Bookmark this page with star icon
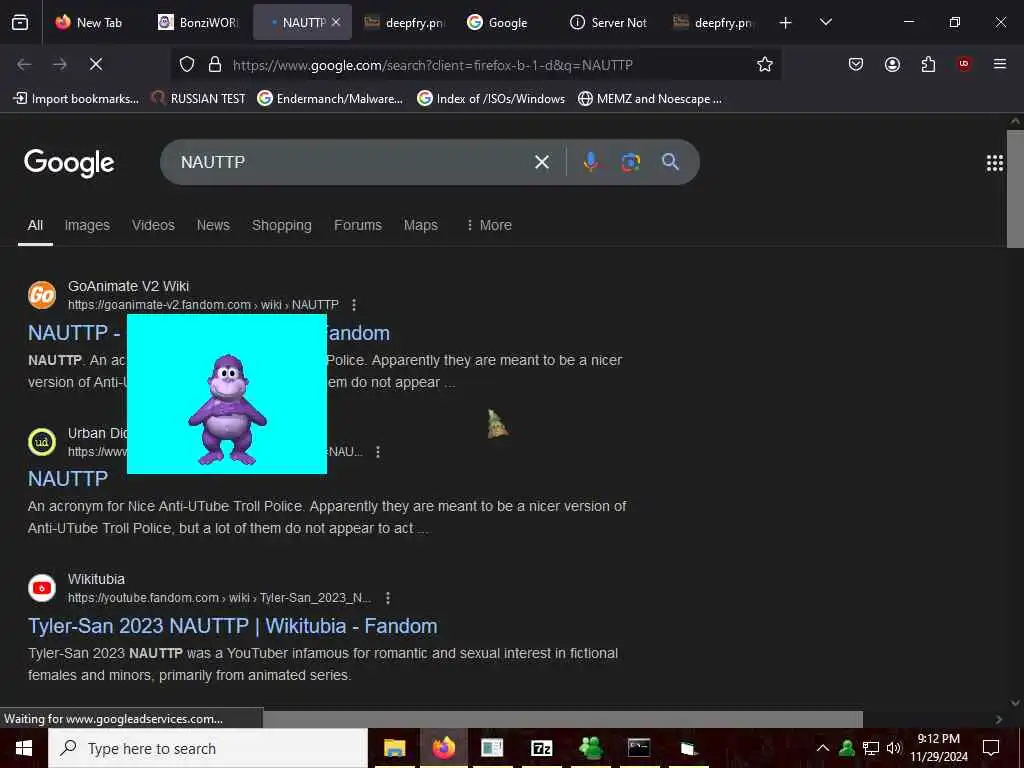This screenshot has width=1024, height=768. click(765, 65)
